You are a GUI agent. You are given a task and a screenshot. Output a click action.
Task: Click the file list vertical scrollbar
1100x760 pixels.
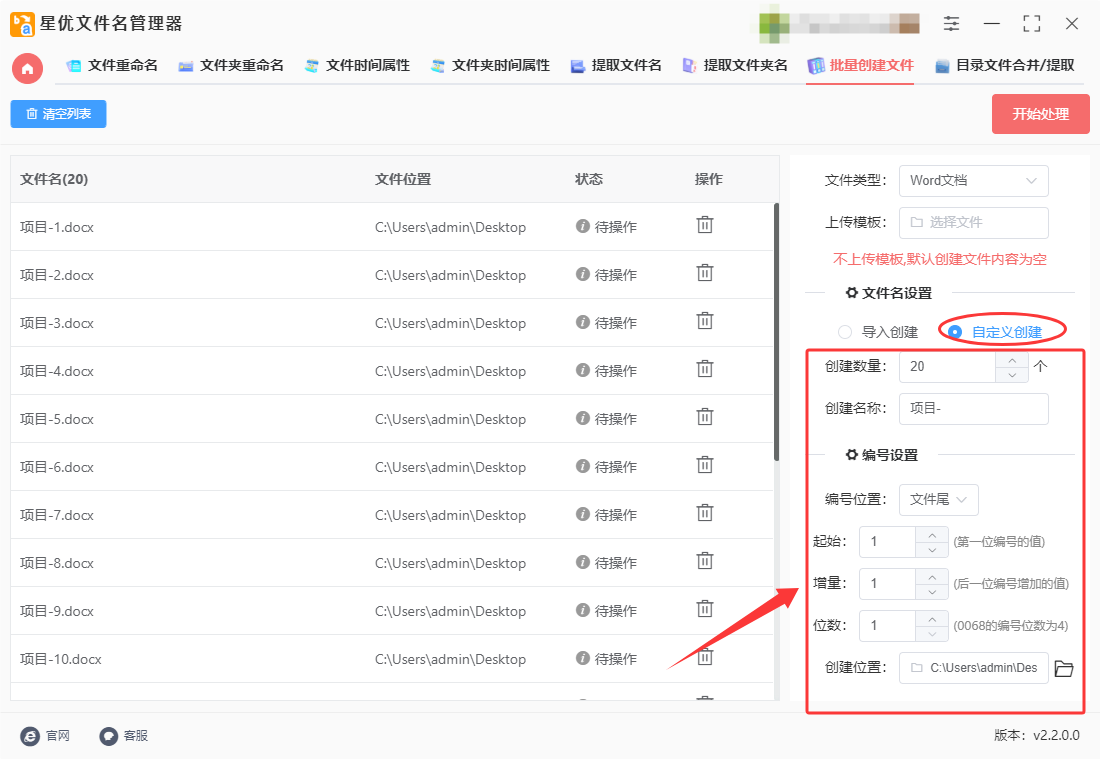pos(776,332)
